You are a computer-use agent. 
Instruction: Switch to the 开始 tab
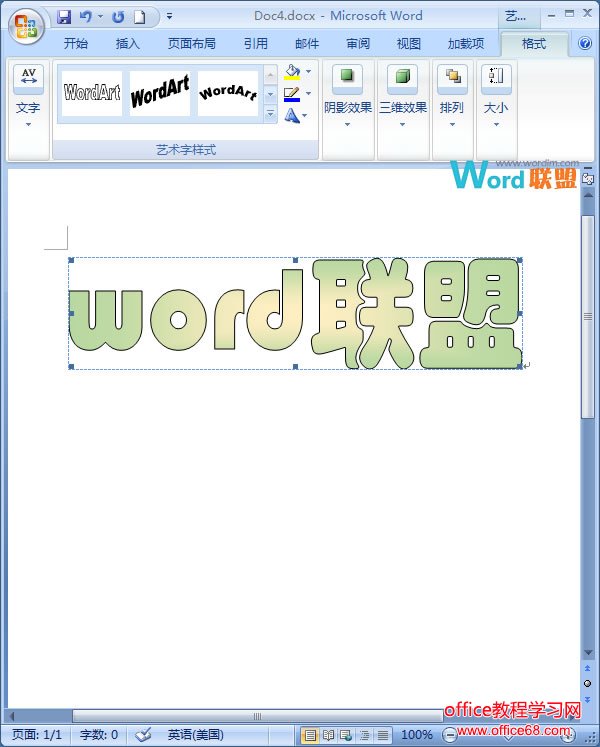coord(76,44)
